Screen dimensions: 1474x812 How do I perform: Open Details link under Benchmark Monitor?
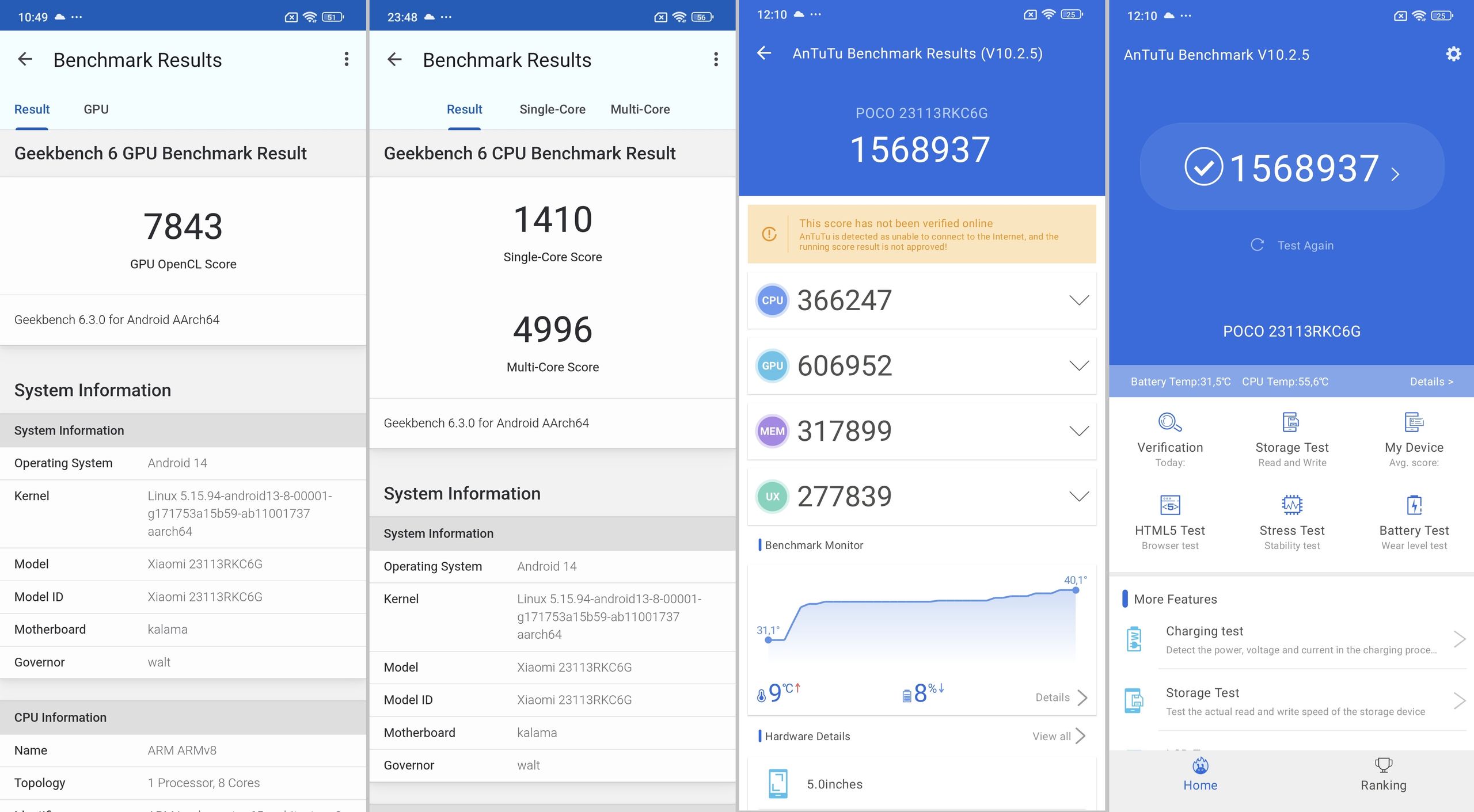pyautogui.click(x=1053, y=697)
